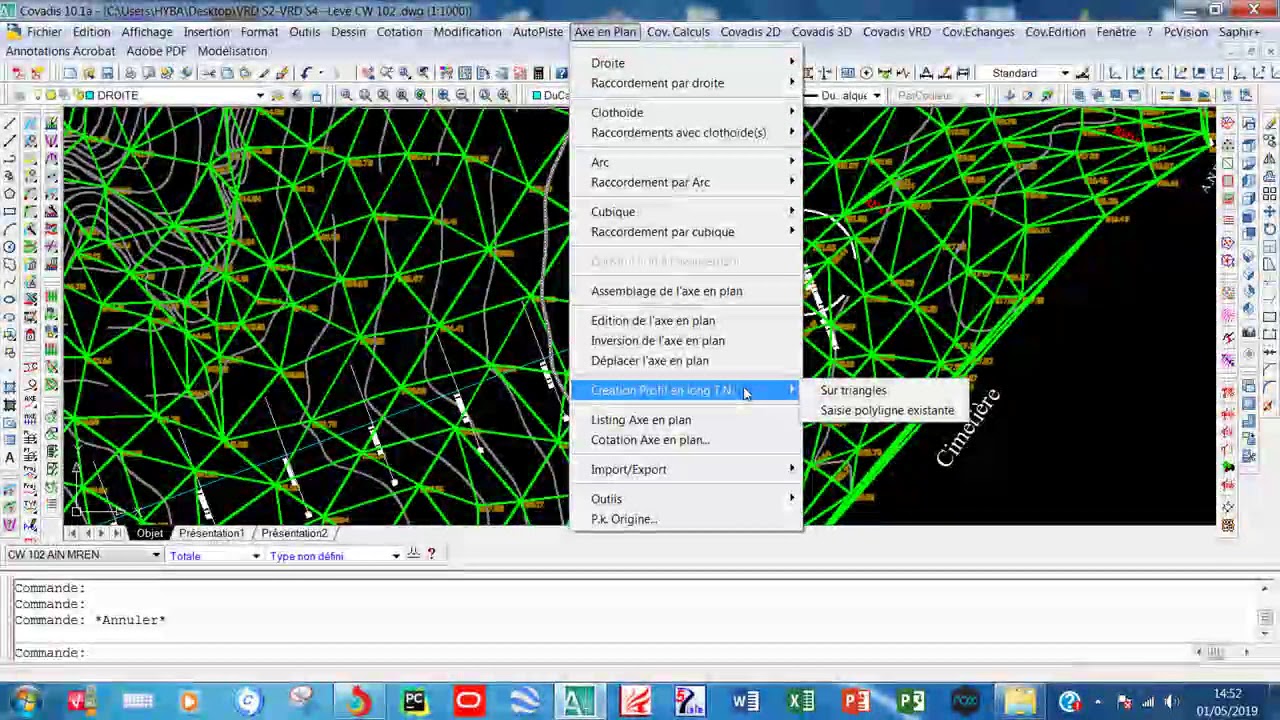Open the Type non défini dropdown
This screenshot has width=1280, height=720.
coord(396,556)
